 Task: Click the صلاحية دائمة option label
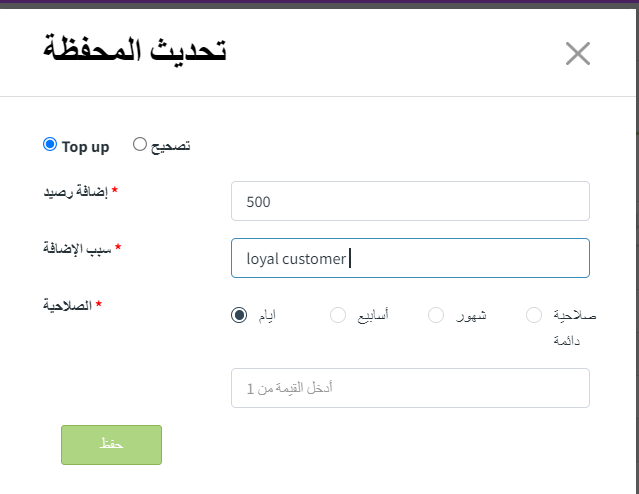pyautogui.click(x=575, y=327)
